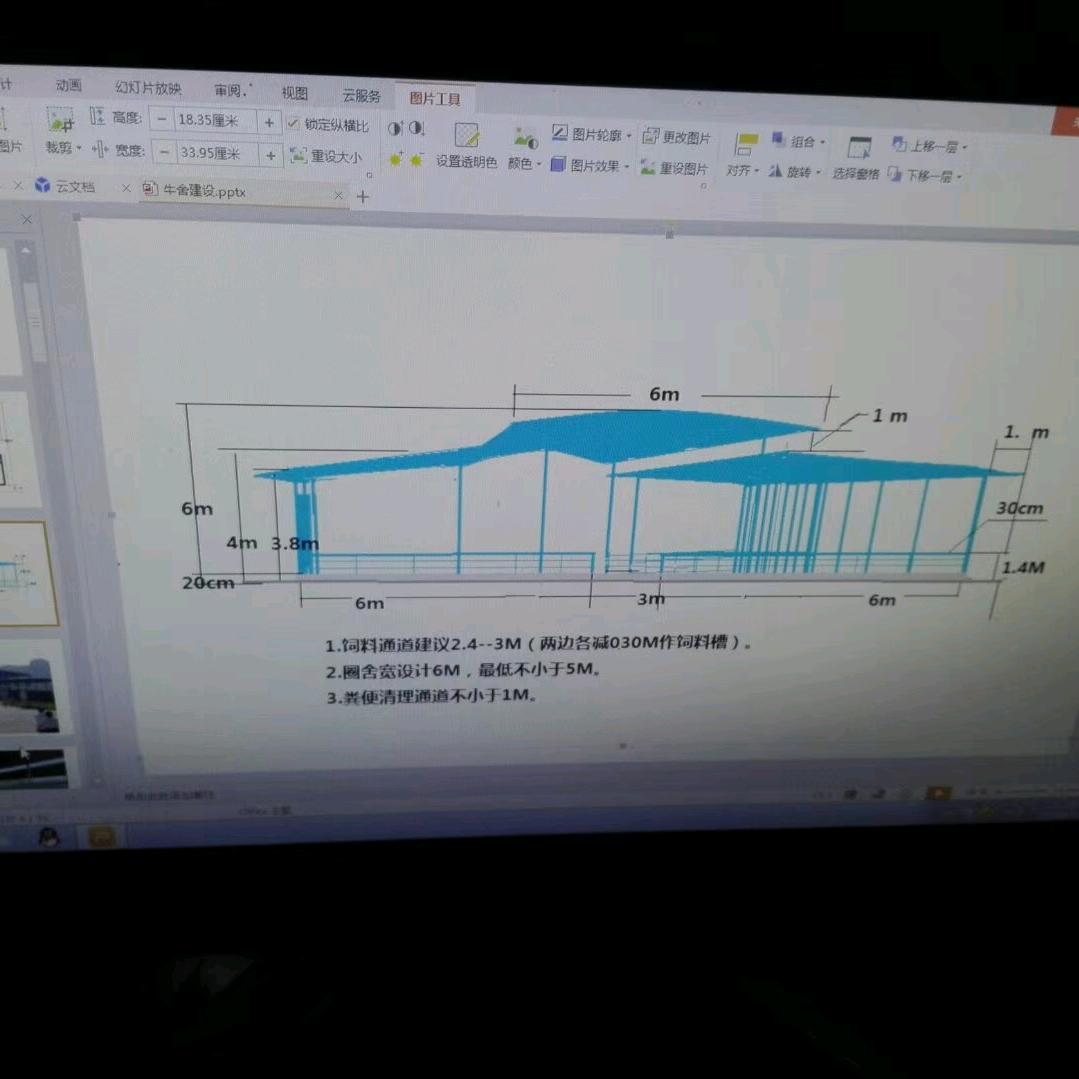Switch to the Slide Show (幻灯片放映) tab

[x=148, y=88]
